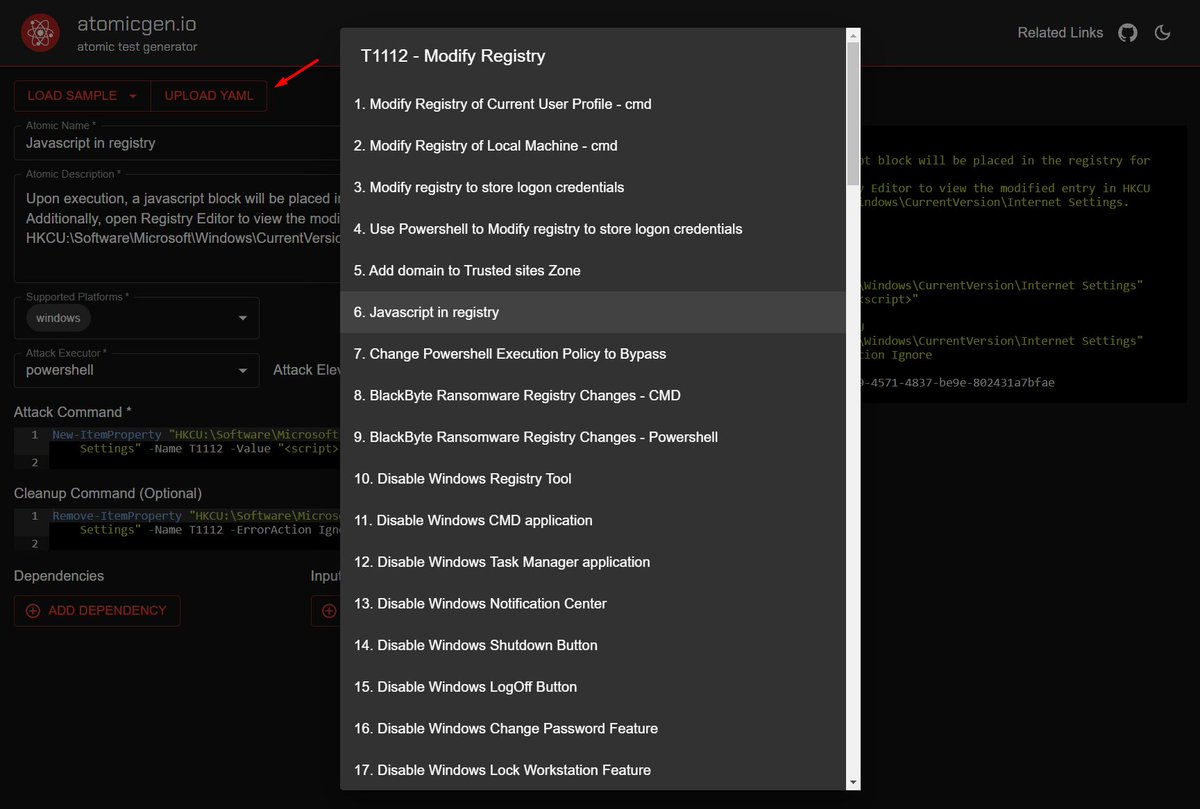The height and width of the screenshot is (809, 1200).
Task: Click the sample list scrollbar thumb
Action: tap(853, 116)
